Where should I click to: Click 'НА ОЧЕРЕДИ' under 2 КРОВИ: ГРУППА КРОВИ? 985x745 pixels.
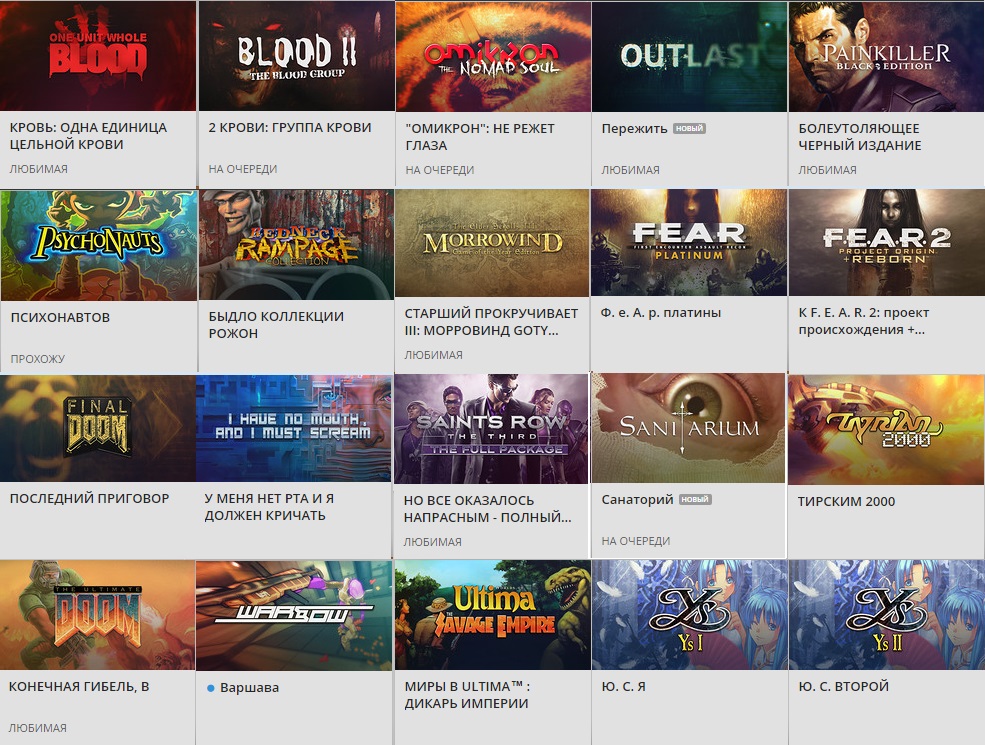coord(243,169)
